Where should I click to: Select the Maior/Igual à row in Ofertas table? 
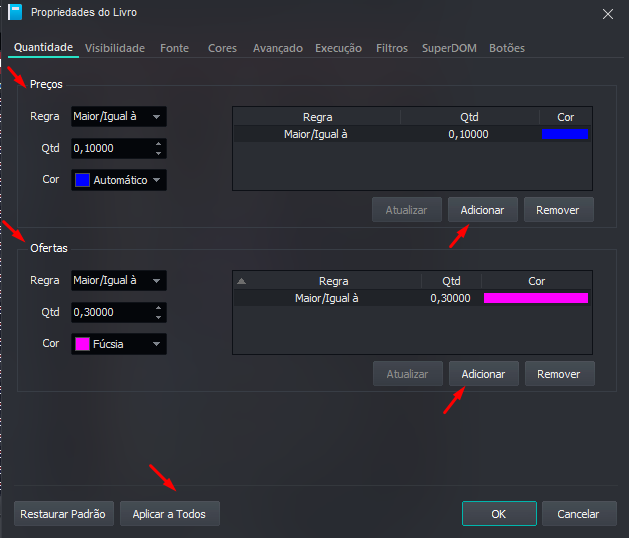(x=412, y=298)
